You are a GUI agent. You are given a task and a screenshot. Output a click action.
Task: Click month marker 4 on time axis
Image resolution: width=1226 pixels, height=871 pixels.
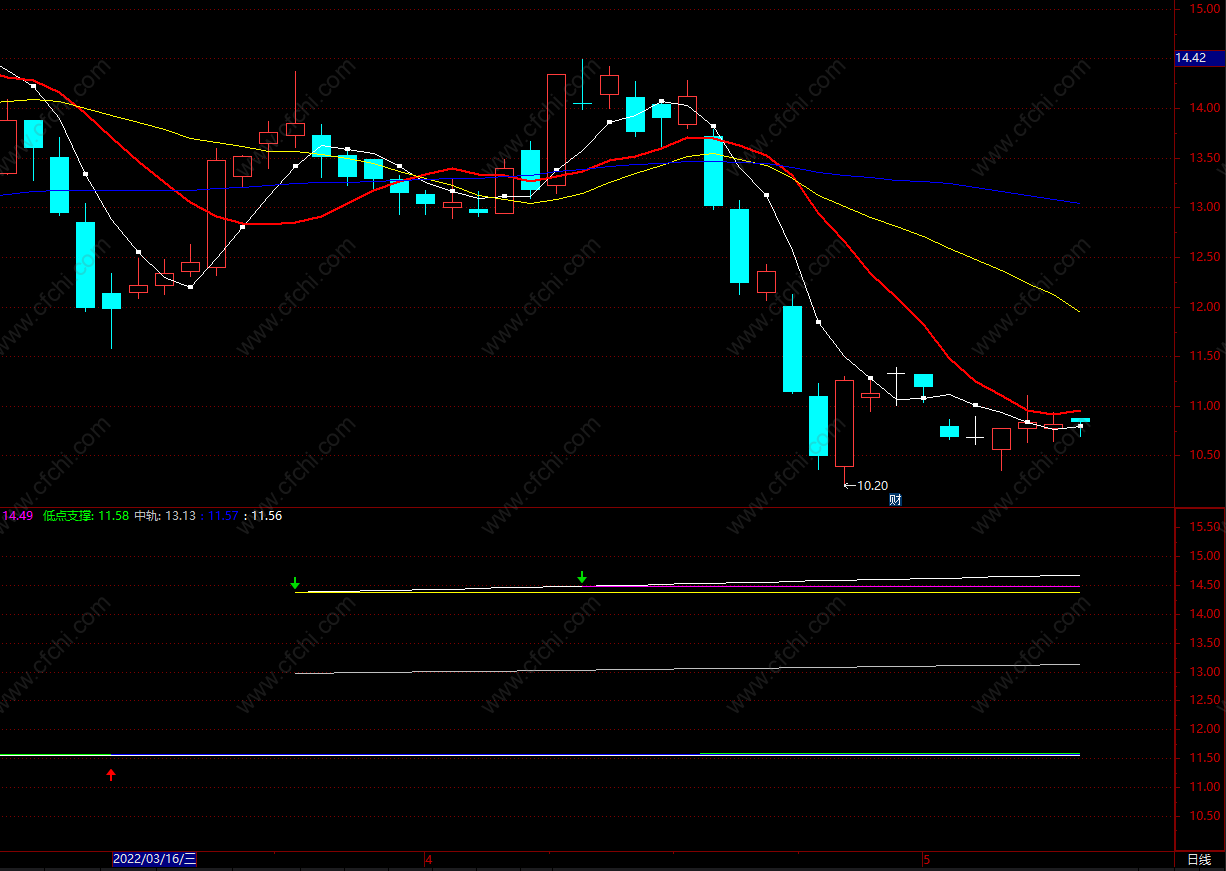(428, 860)
